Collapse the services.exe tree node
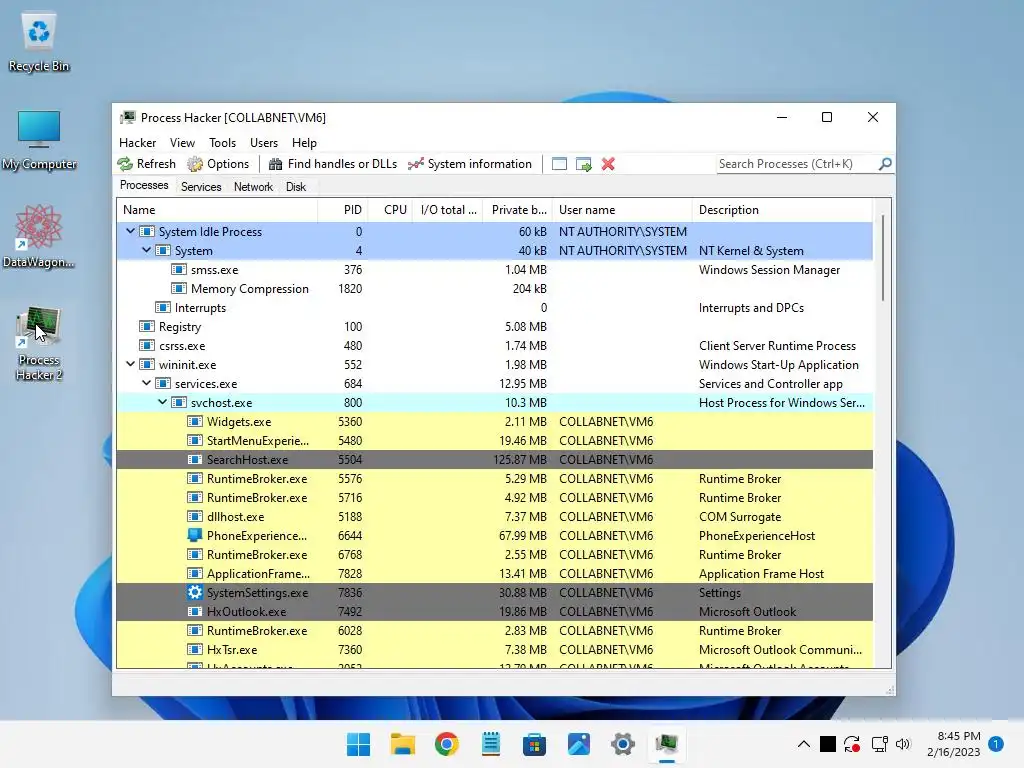The image size is (1024, 768). coord(146,383)
